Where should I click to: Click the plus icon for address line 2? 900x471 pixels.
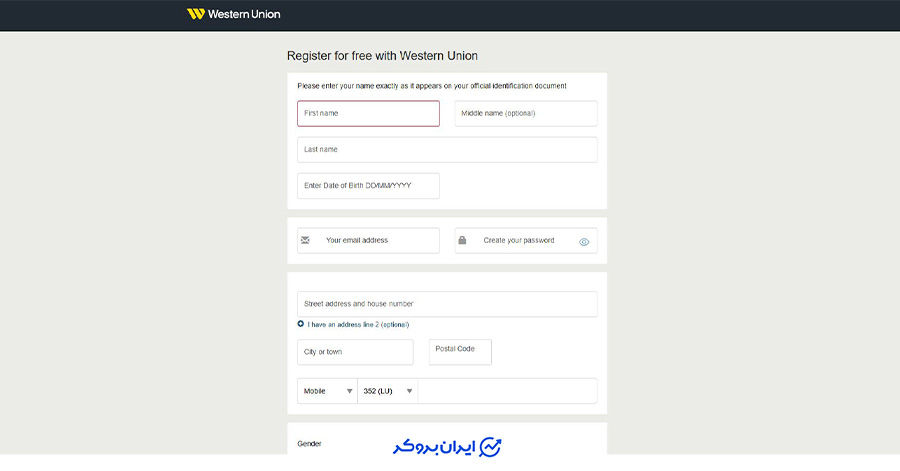point(301,324)
